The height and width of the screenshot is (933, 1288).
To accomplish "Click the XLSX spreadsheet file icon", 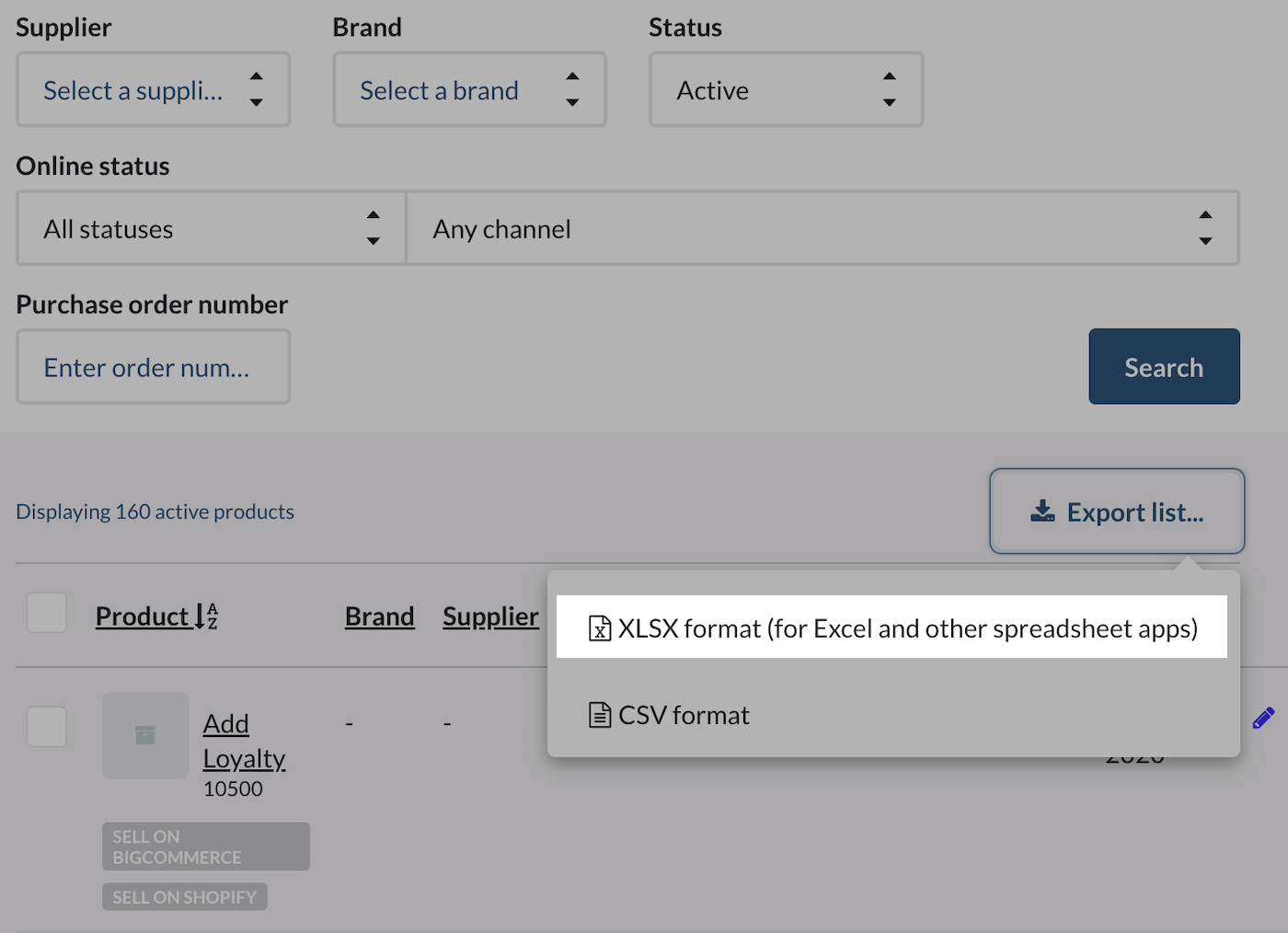I will [600, 628].
